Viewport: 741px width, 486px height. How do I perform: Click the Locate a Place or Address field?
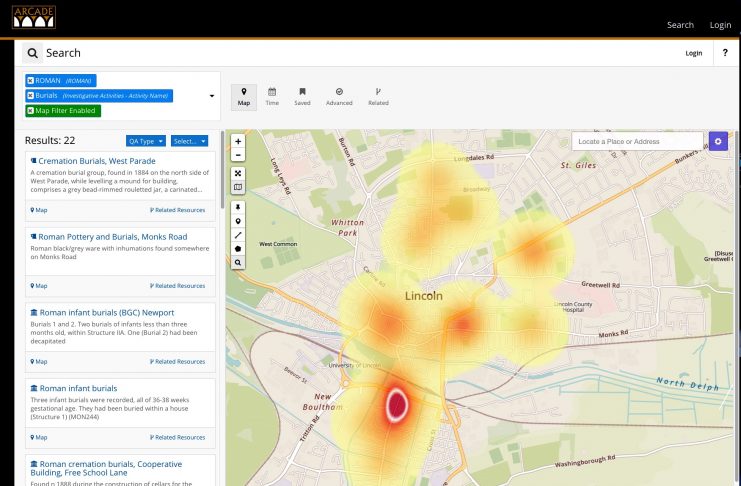(636, 142)
